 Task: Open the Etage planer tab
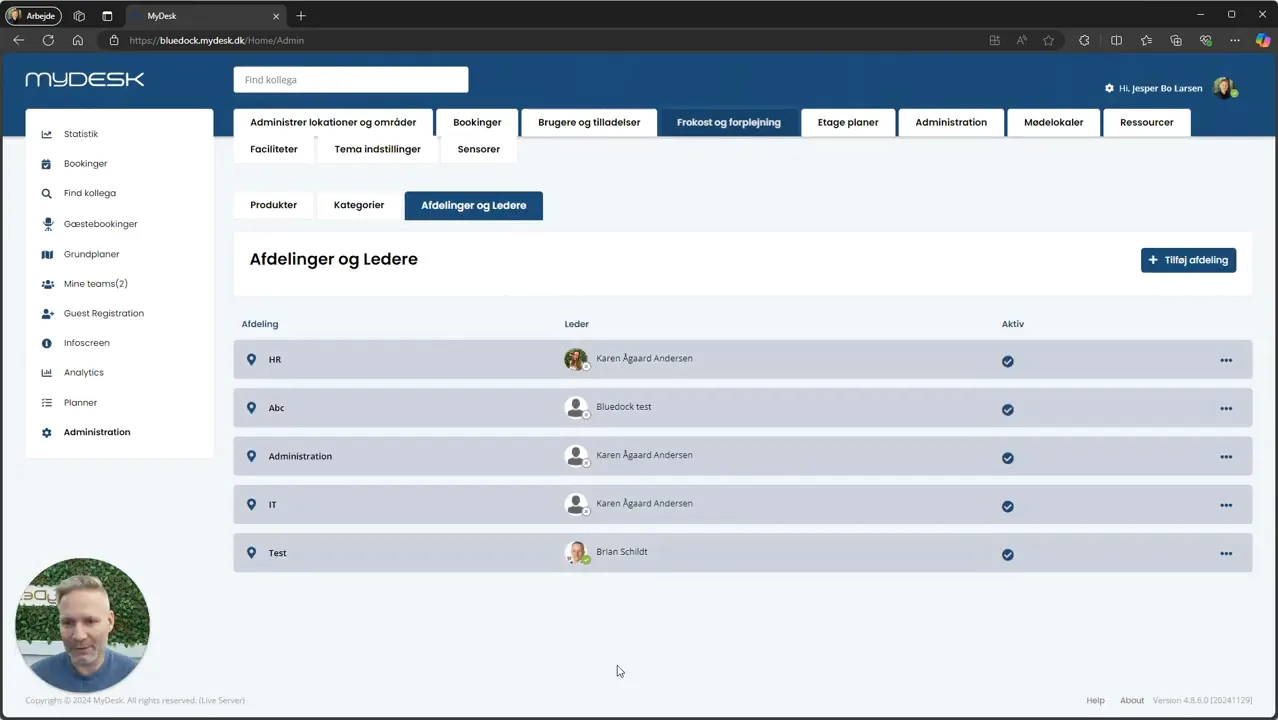click(x=848, y=122)
